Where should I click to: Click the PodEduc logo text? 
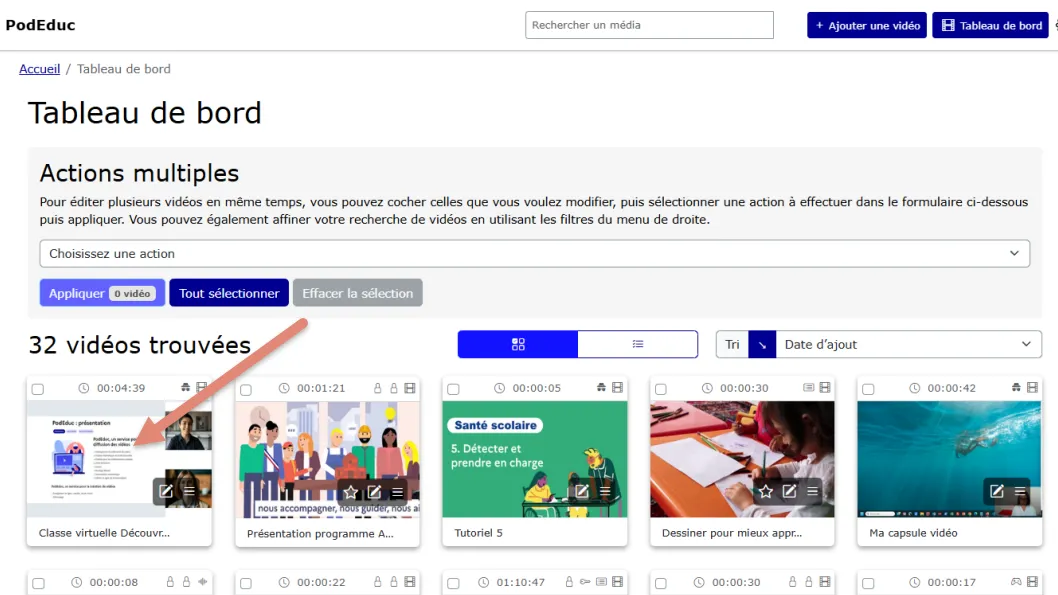pos(40,25)
